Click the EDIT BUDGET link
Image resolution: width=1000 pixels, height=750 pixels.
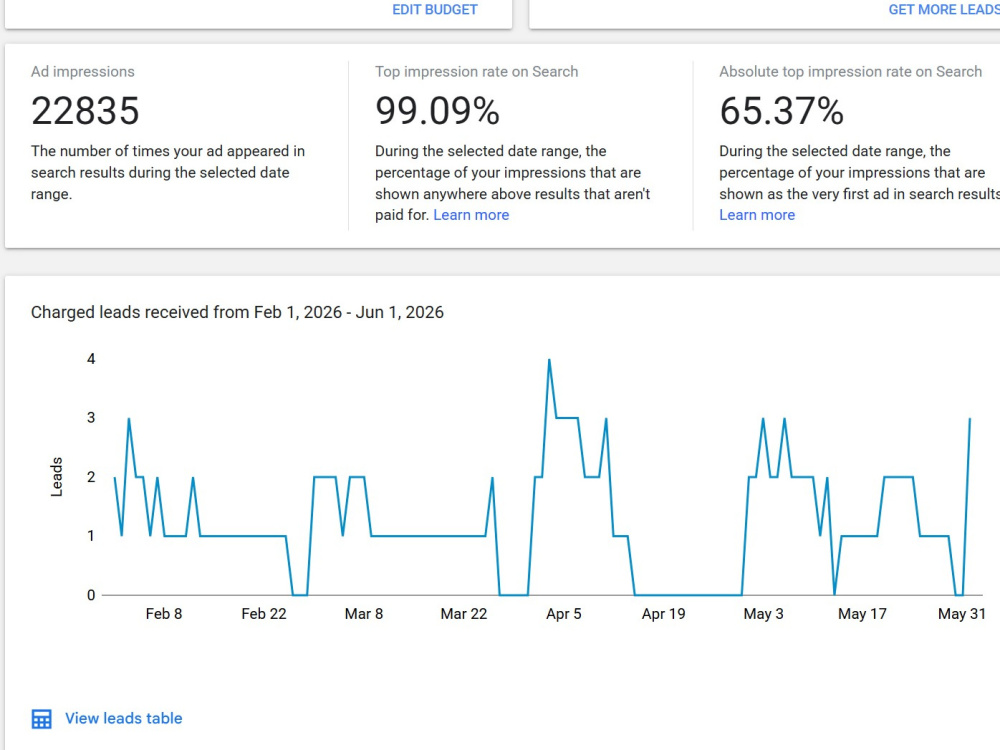tap(434, 10)
